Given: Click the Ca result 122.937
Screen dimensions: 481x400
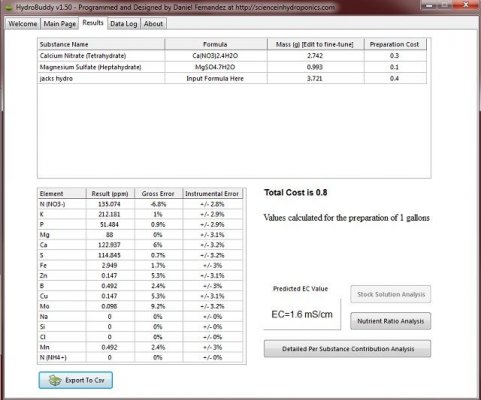Looking at the screenshot, I should (110, 245).
